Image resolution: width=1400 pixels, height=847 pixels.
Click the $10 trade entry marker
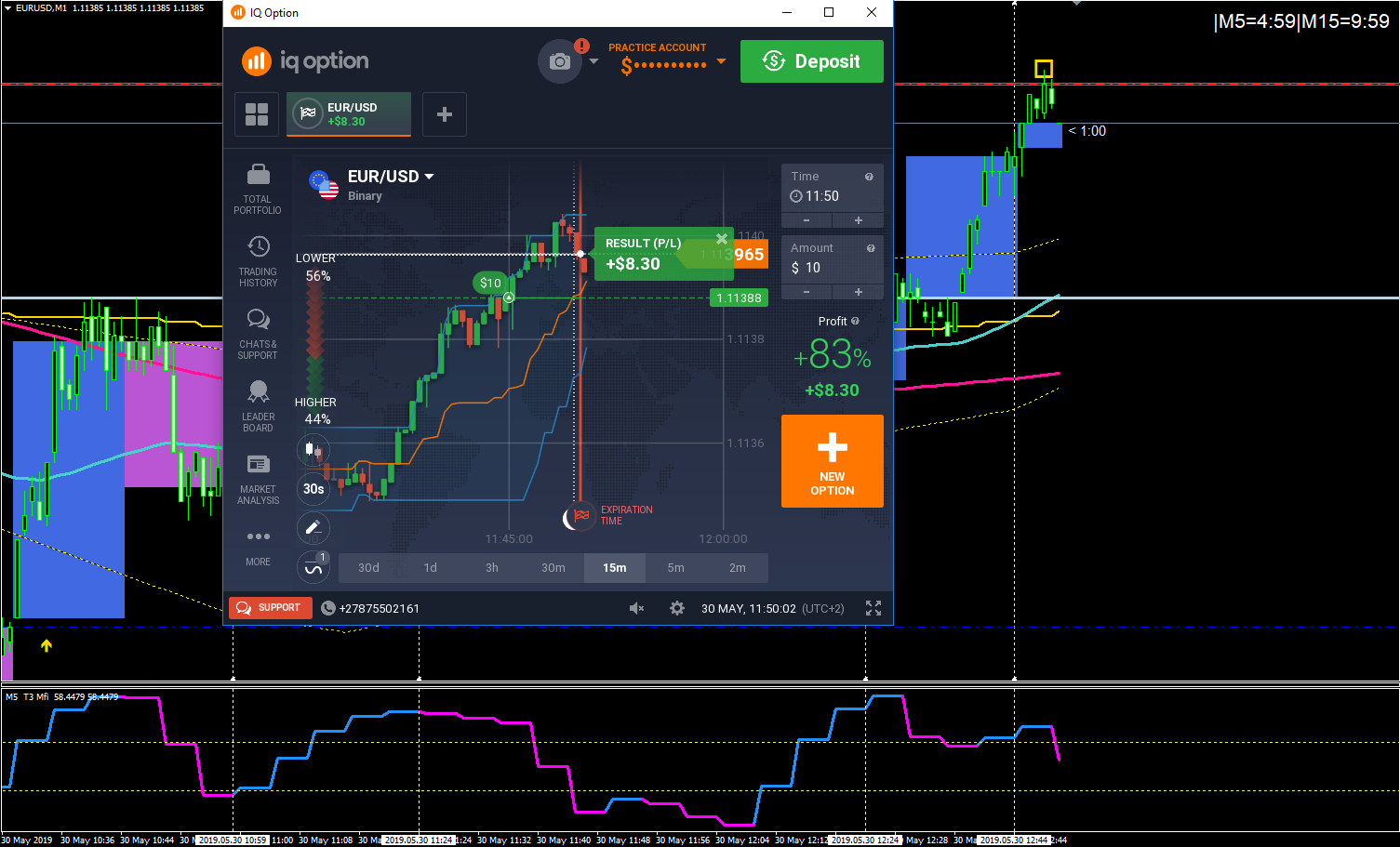(x=490, y=283)
